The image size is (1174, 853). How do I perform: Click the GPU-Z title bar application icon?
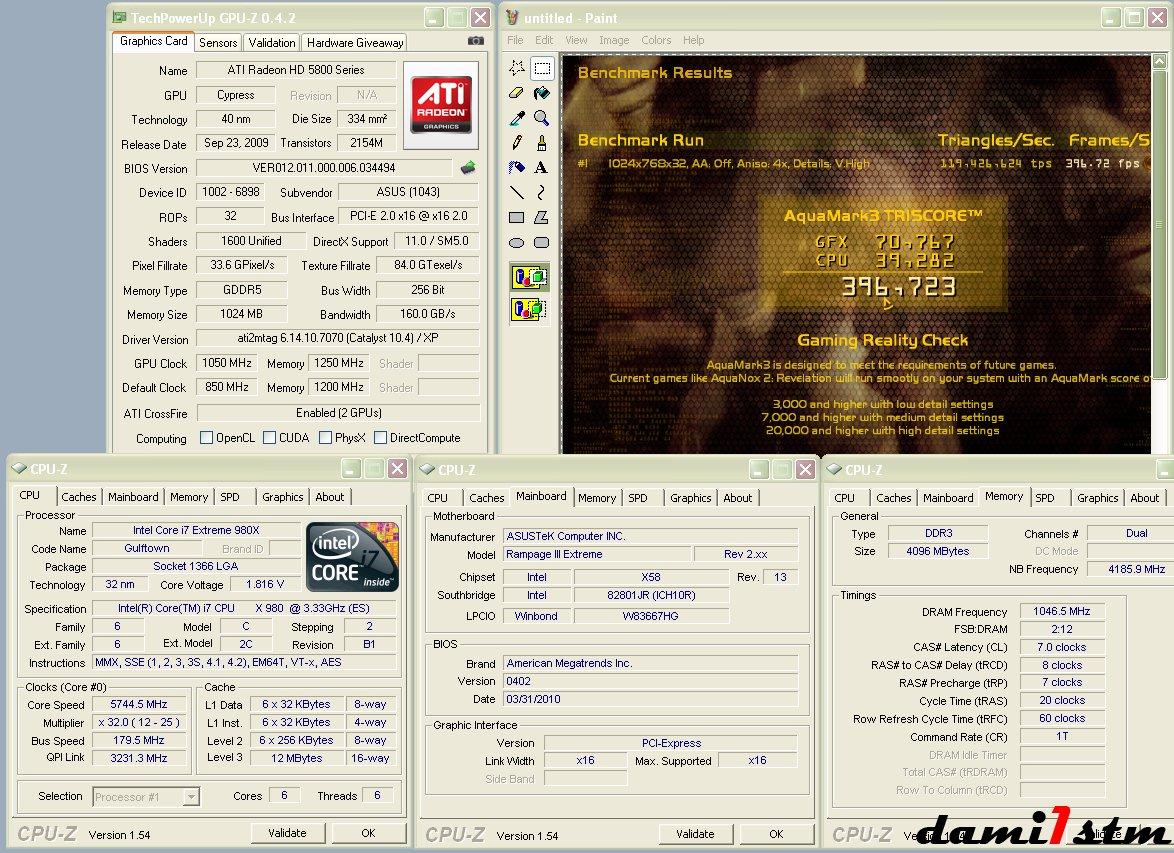pos(120,16)
